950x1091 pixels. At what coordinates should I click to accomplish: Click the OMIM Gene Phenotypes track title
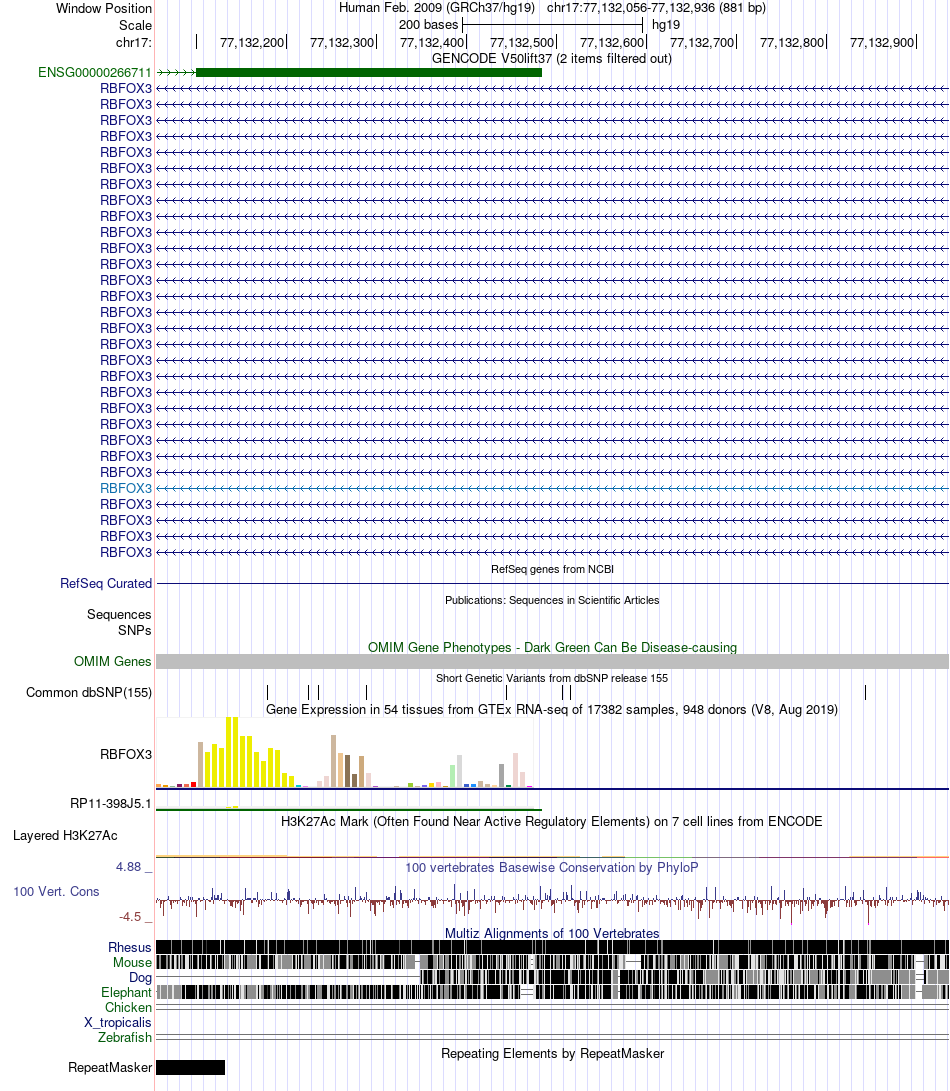click(552, 647)
